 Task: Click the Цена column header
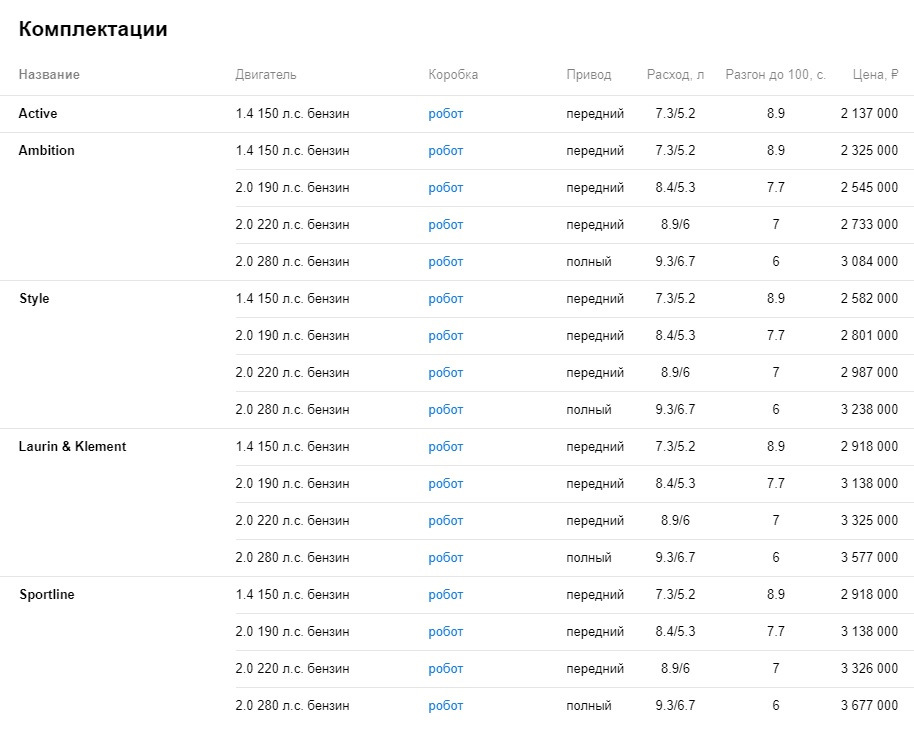(875, 75)
